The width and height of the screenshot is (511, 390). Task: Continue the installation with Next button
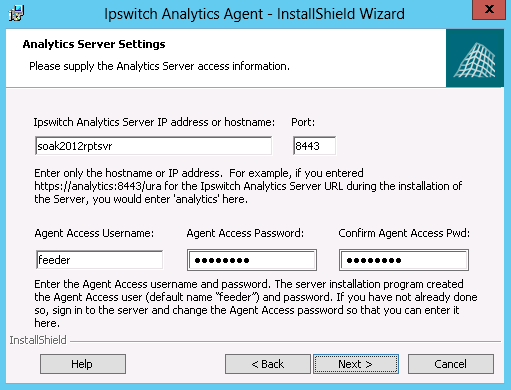pos(356,364)
